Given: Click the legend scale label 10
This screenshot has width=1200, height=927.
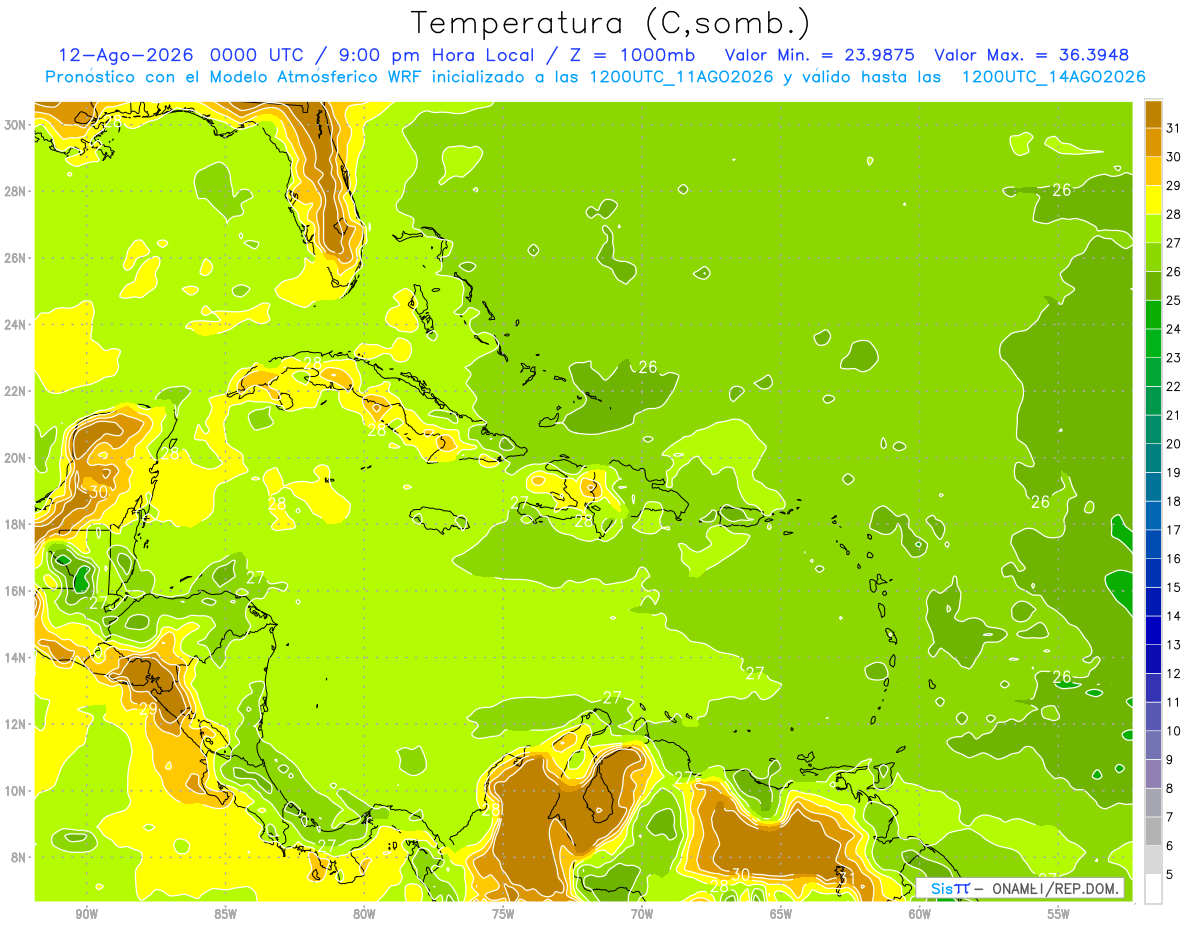Looking at the screenshot, I should [1173, 731].
